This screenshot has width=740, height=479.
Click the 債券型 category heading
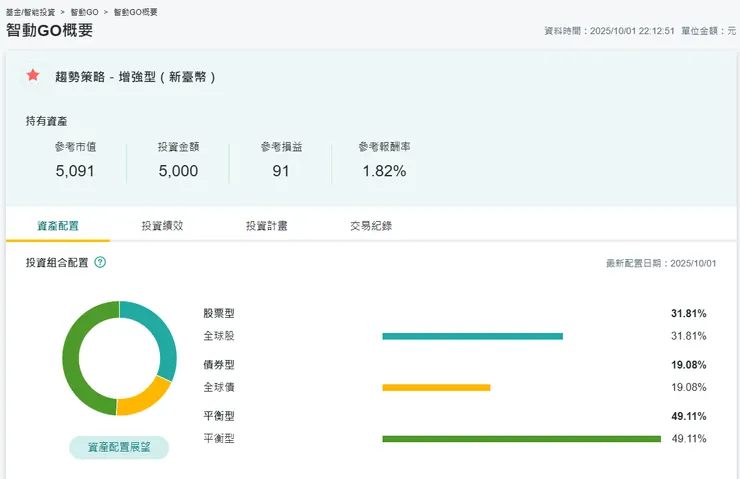pyautogui.click(x=219, y=365)
